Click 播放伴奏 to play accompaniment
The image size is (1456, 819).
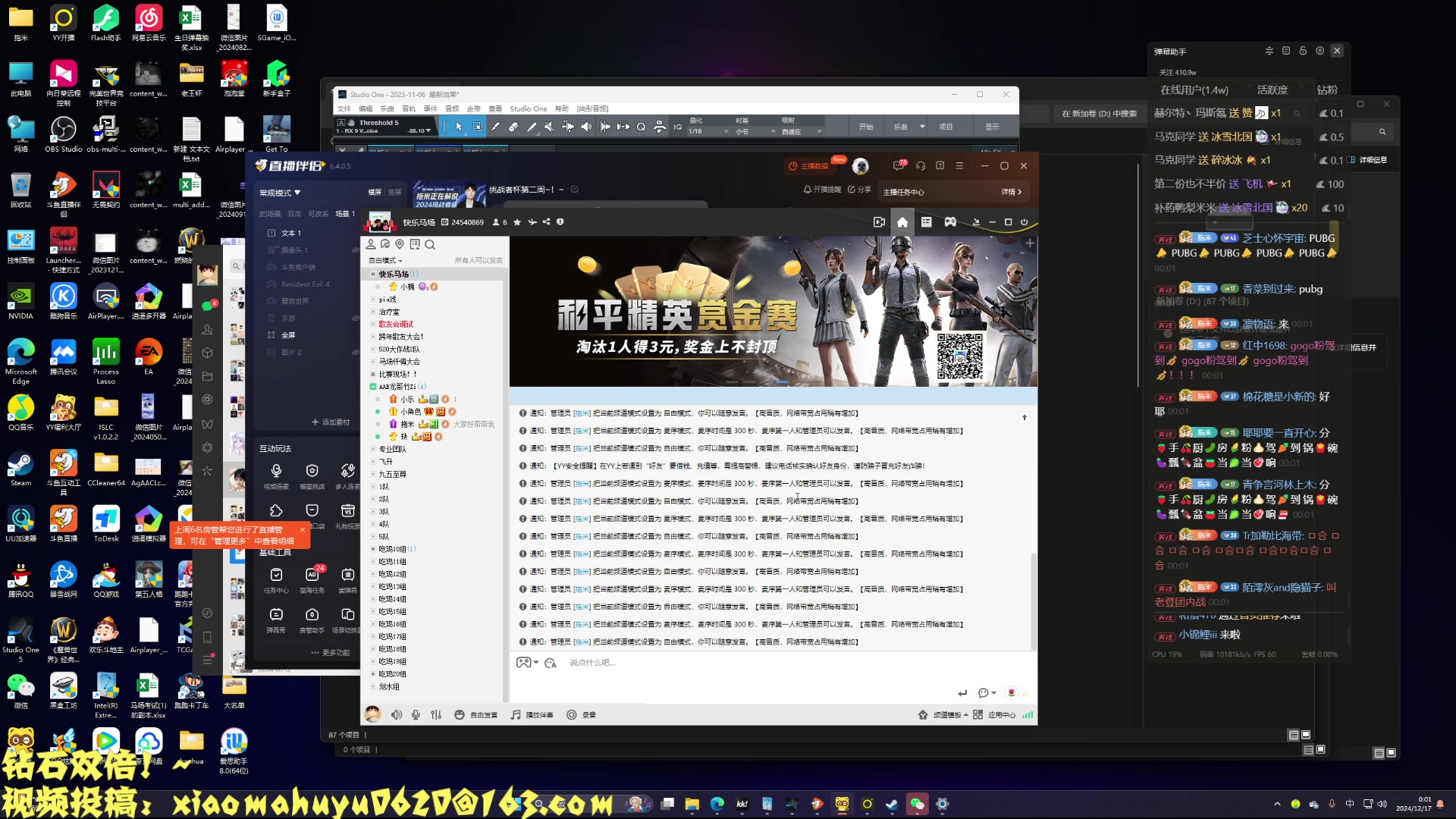click(x=532, y=714)
